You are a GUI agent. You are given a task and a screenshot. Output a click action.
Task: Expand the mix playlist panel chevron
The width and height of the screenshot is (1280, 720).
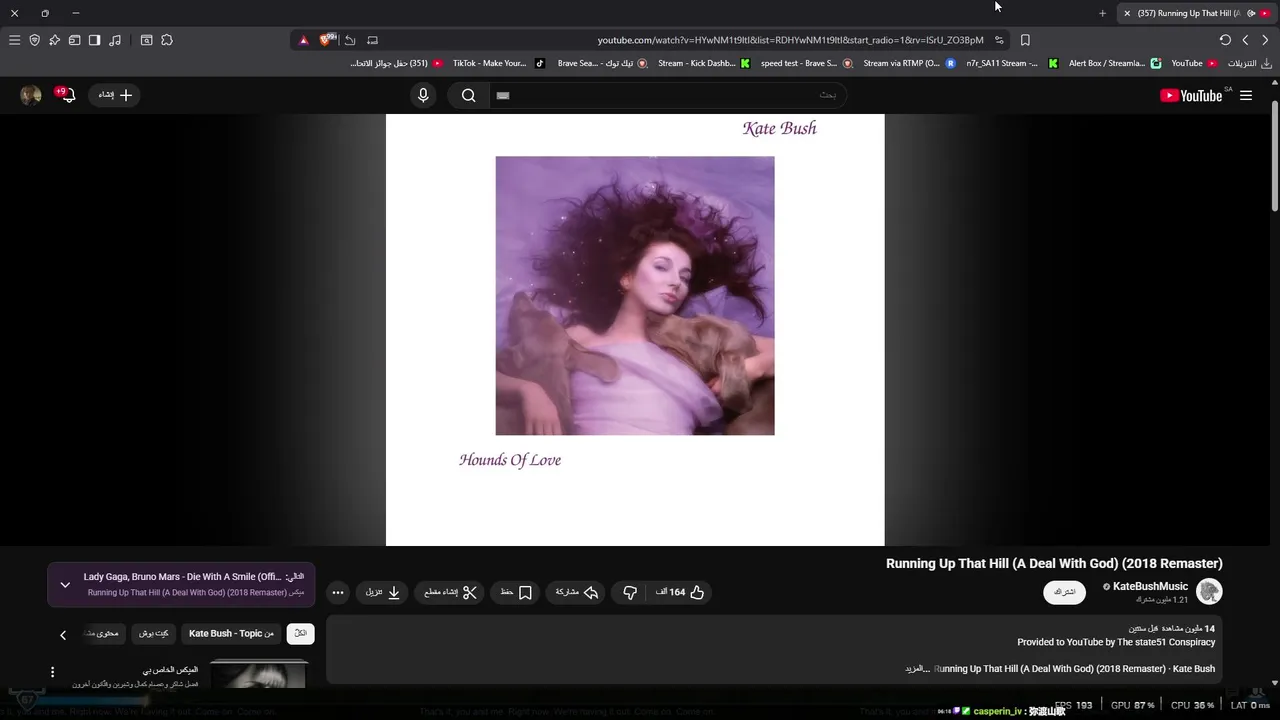point(65,585)
